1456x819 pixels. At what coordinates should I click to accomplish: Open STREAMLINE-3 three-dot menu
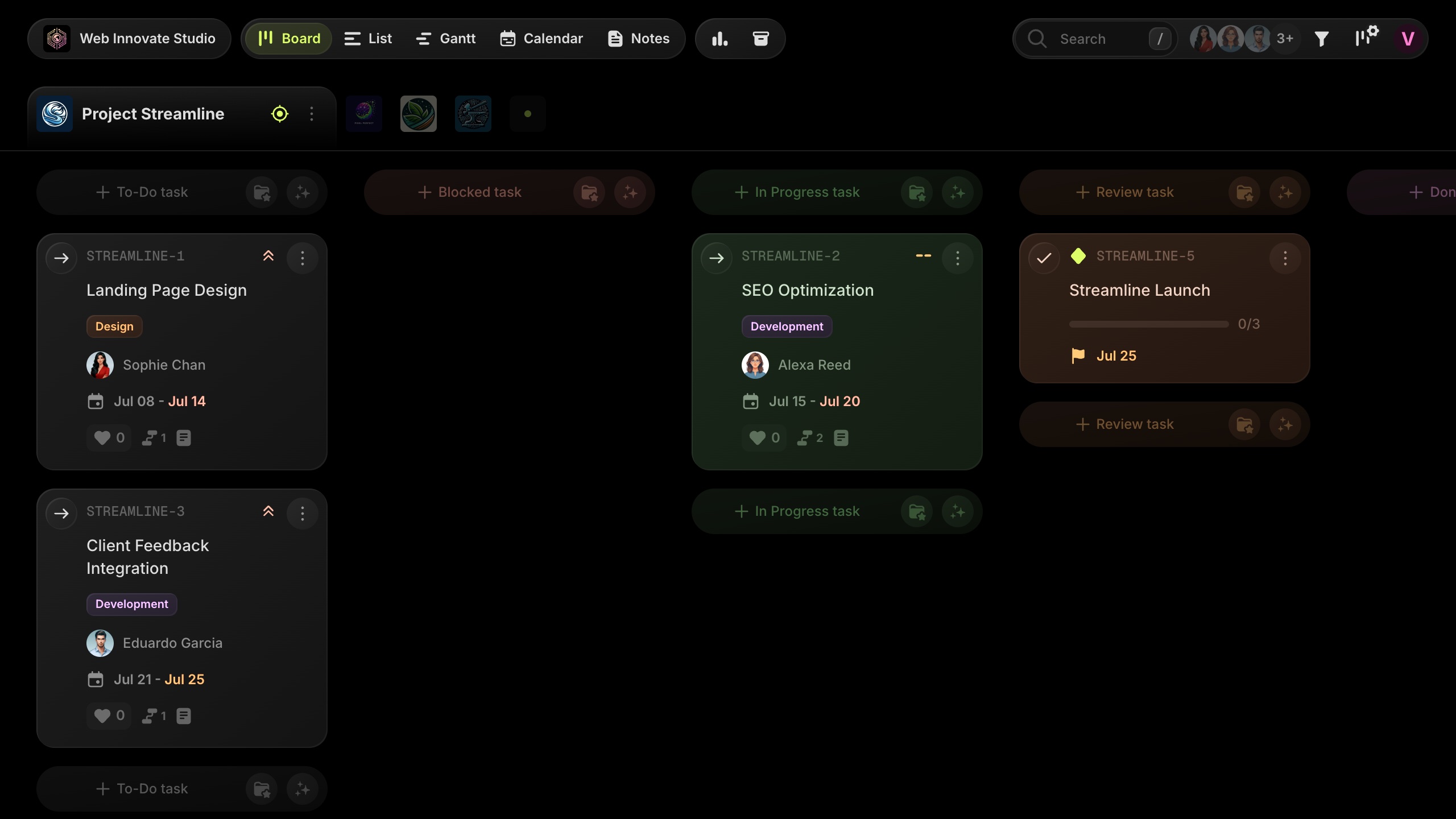pos(303,514)
